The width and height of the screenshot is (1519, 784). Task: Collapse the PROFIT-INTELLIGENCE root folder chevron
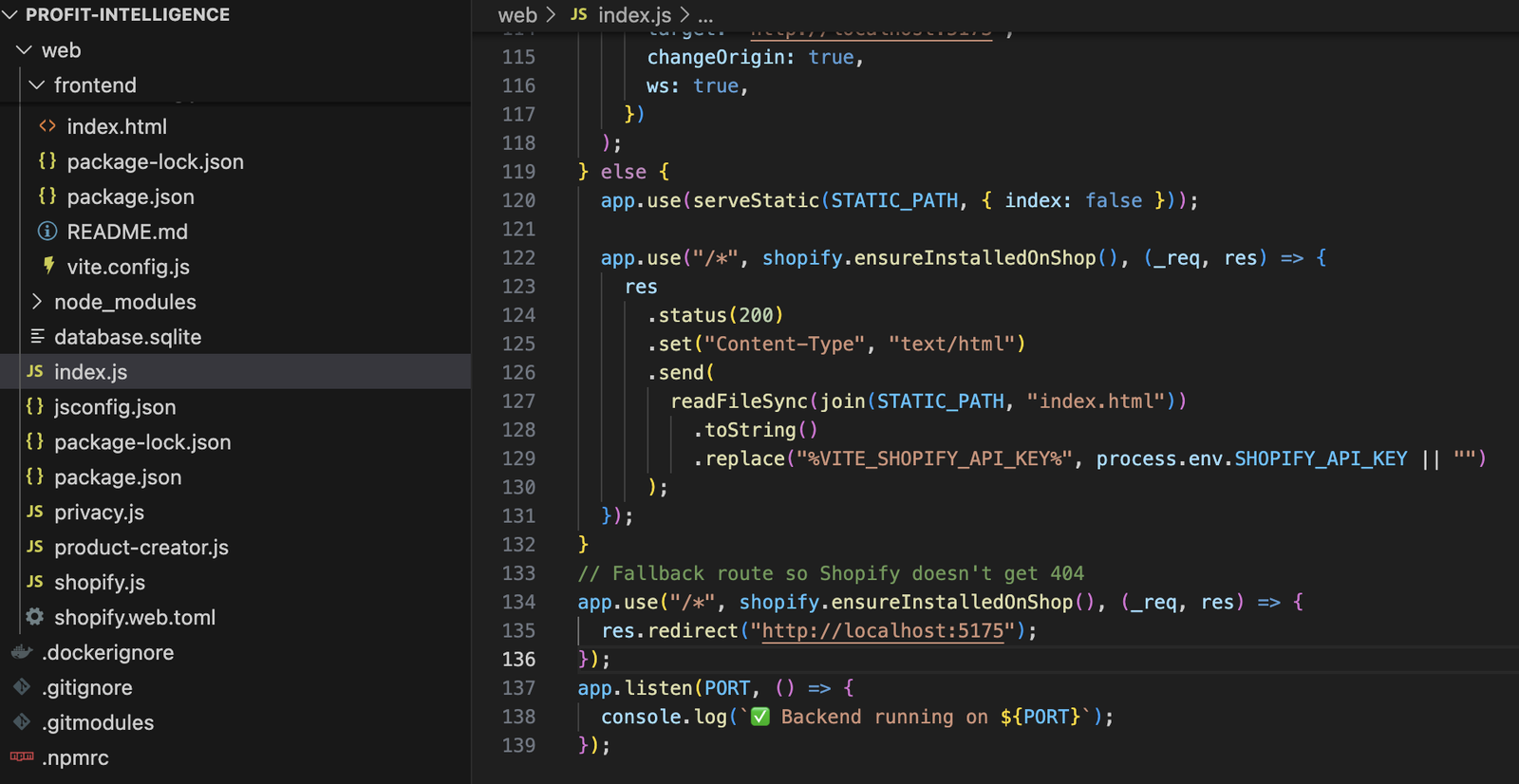9,15
